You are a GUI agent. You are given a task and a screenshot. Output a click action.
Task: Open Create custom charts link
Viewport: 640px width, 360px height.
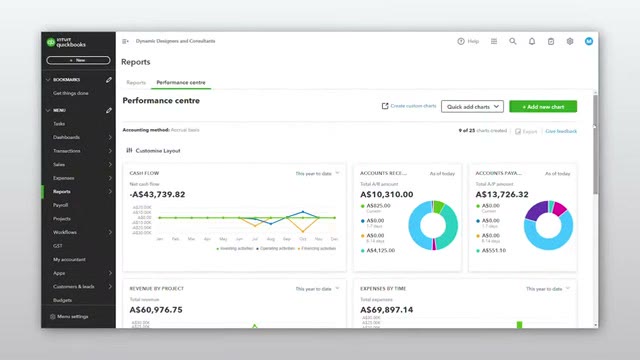click(x=413, y=106)
